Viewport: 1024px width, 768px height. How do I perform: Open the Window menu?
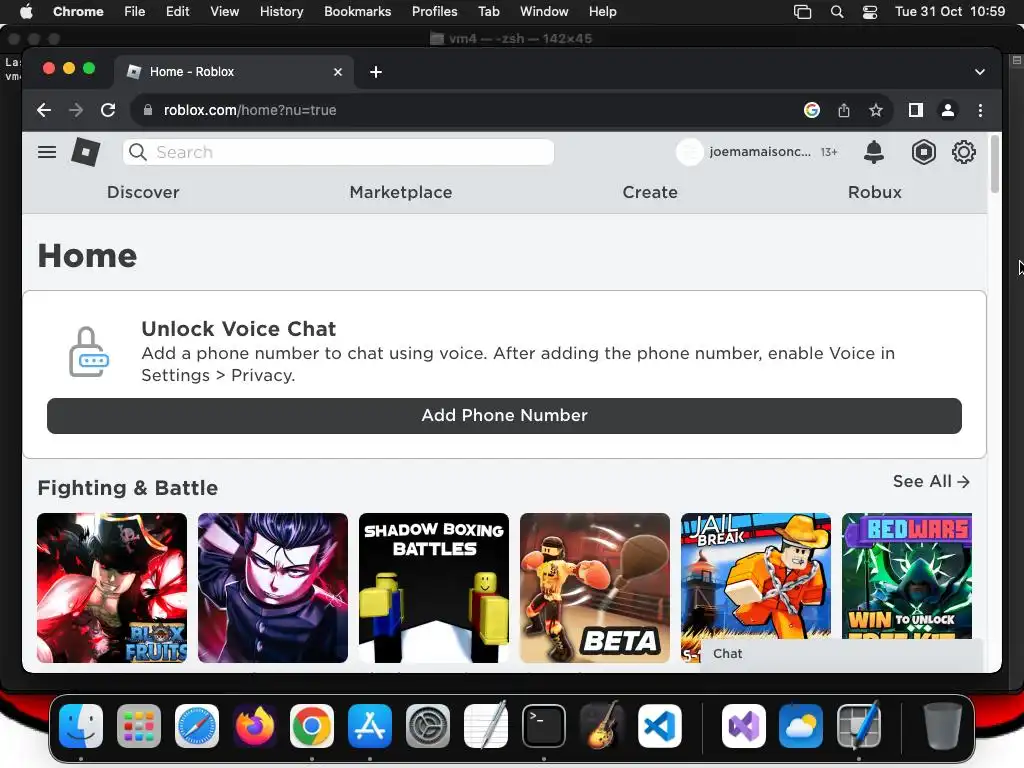pyautogui.click(x=544, y=12)
